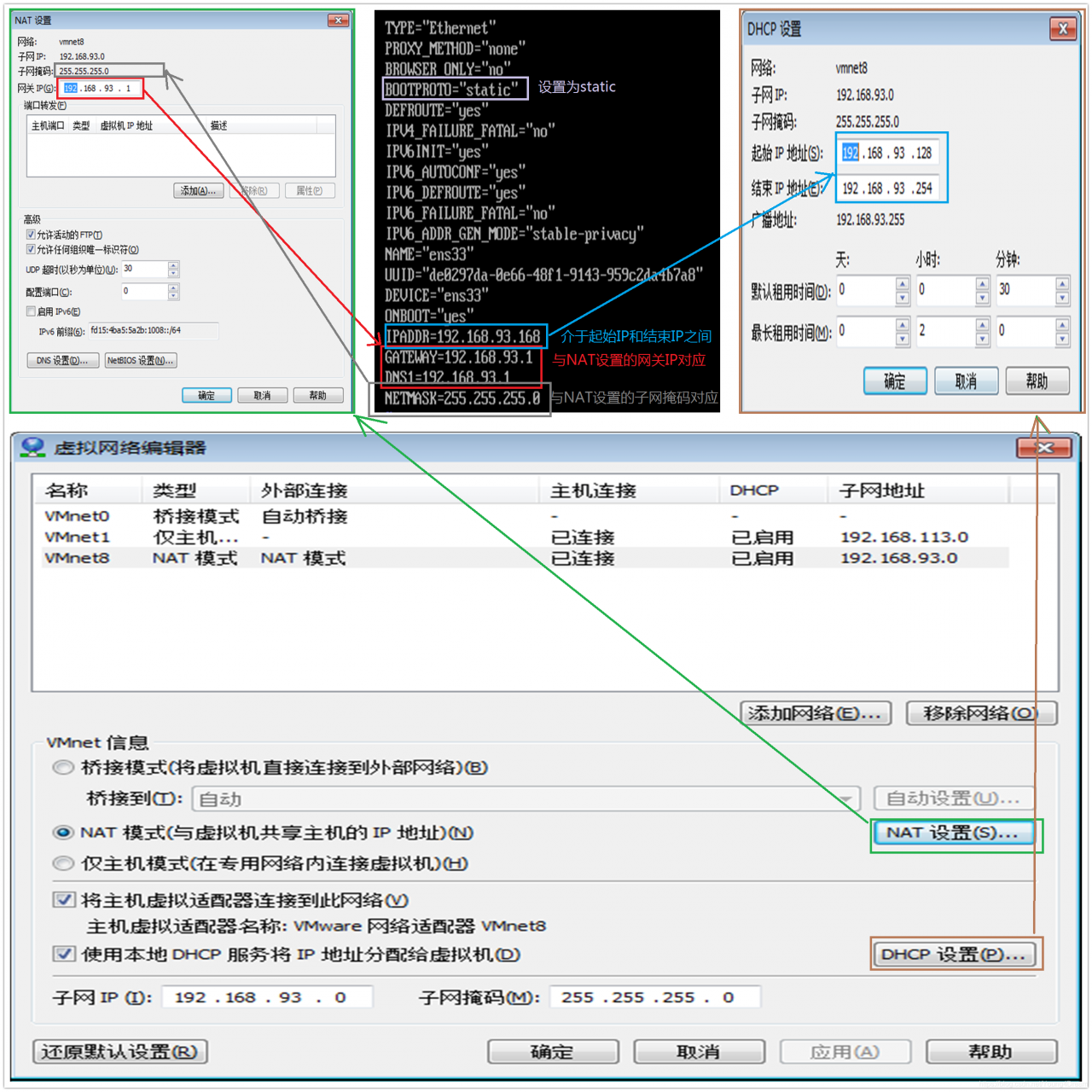This screenshot has width=1092, height=1092.
Task: Click the 应用(A) button
Action: pos(845,1052)
